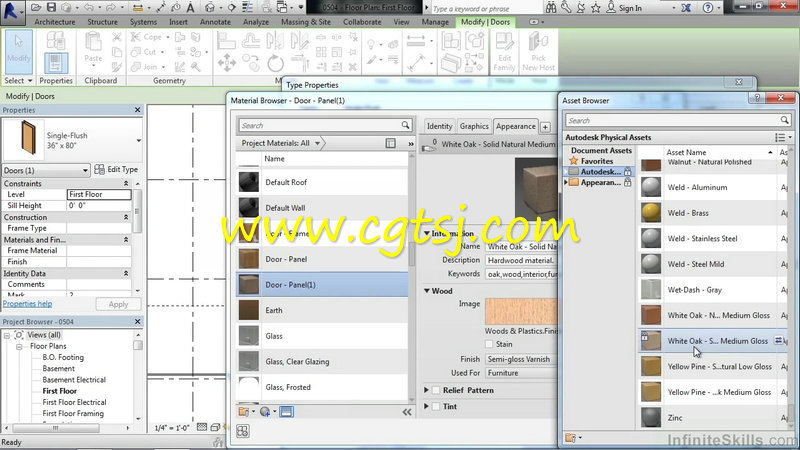
Task: Click the Help question mark icon
Action: click(708, 8)
